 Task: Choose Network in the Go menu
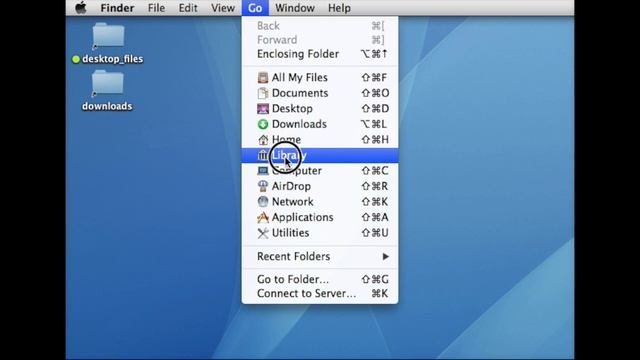click(320, 202)
